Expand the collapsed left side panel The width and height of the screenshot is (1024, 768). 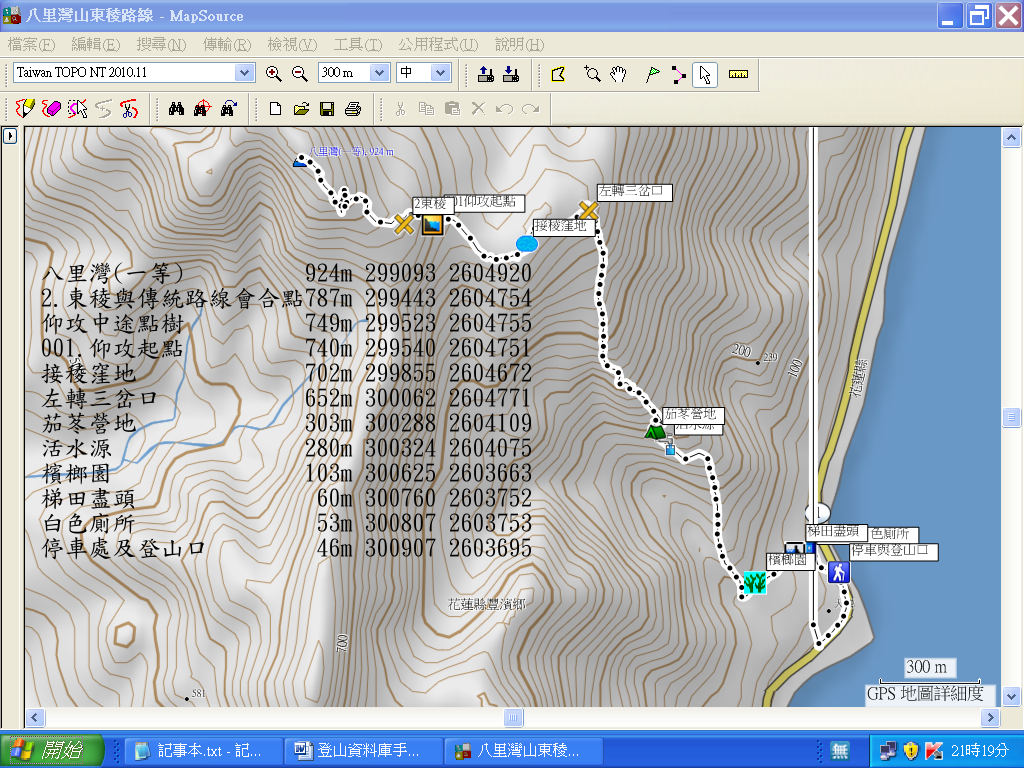tap(10, 136)
